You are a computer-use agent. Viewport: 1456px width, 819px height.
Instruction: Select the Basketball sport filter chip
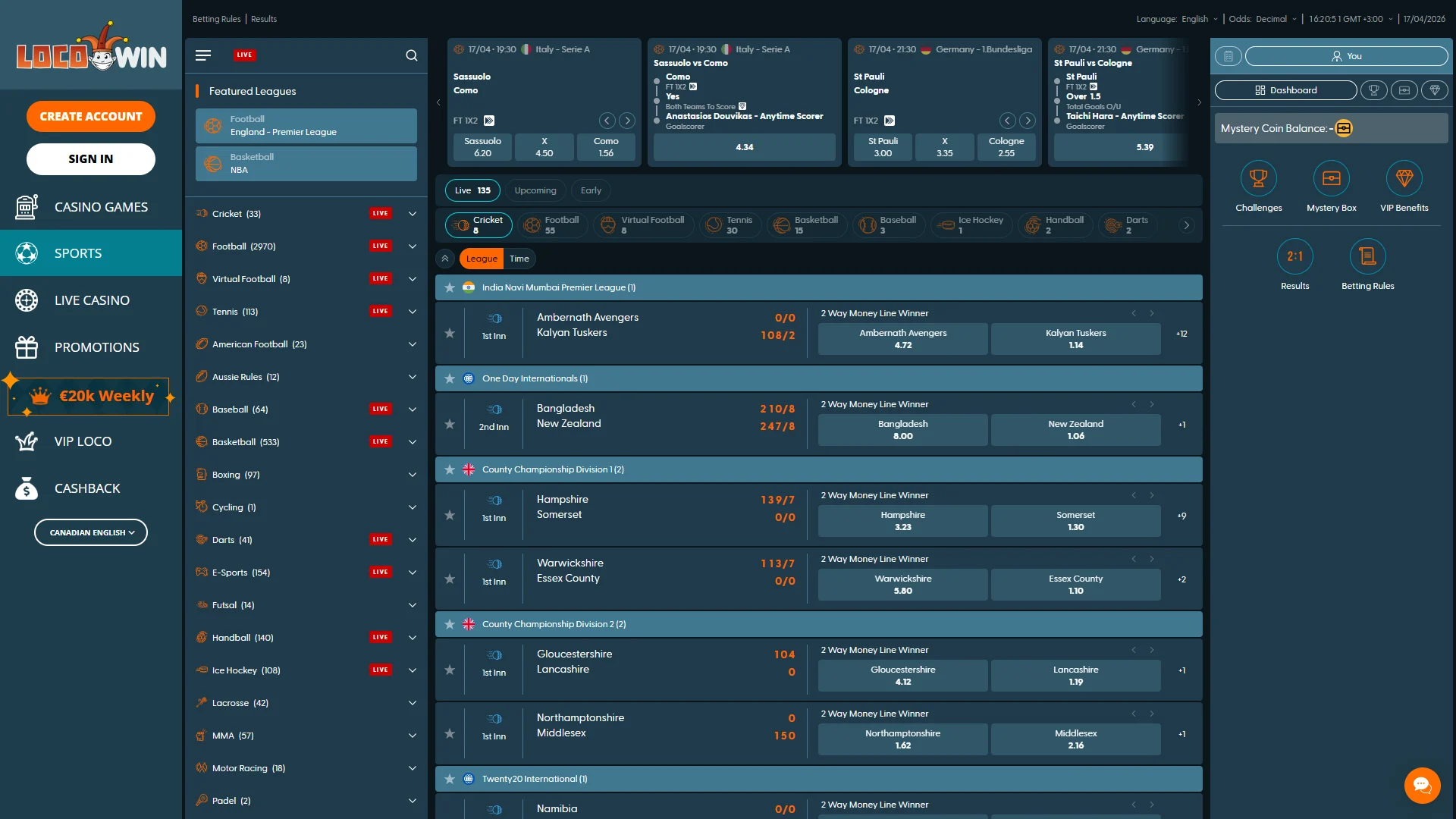(808, 225)
